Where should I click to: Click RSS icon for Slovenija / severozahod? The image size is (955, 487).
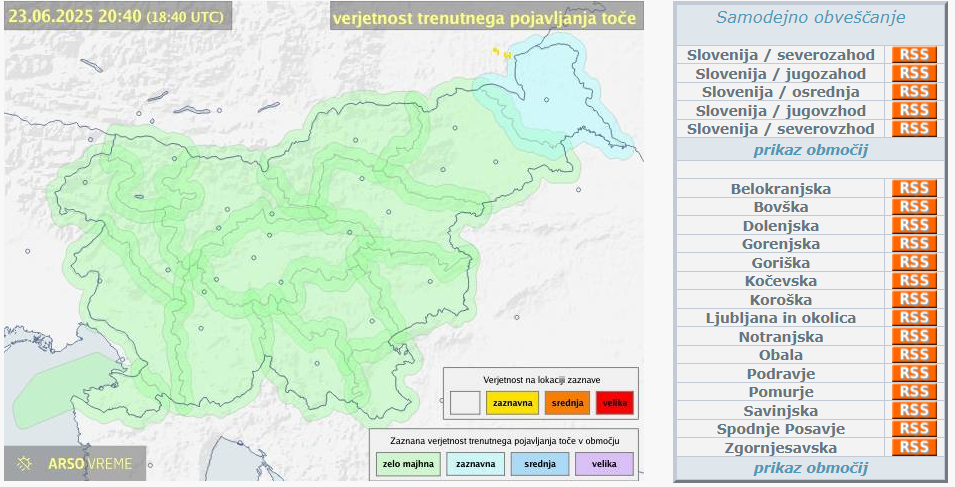tap(914, 55)
